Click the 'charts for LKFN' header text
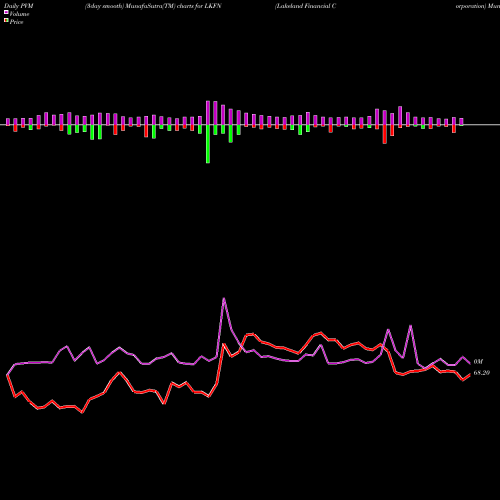The image size is (500, 500). click(199, 6)
